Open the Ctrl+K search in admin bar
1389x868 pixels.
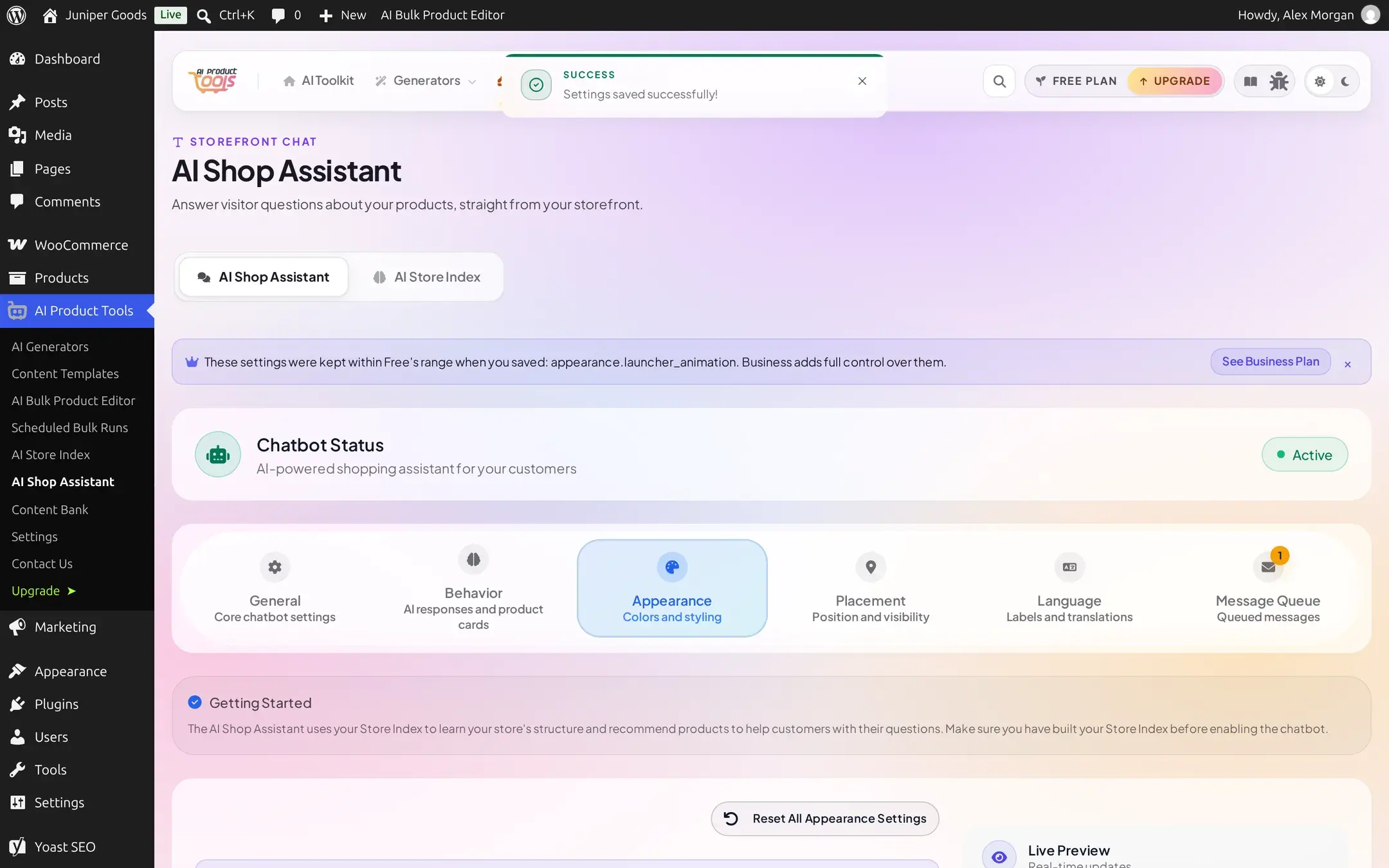226,15
